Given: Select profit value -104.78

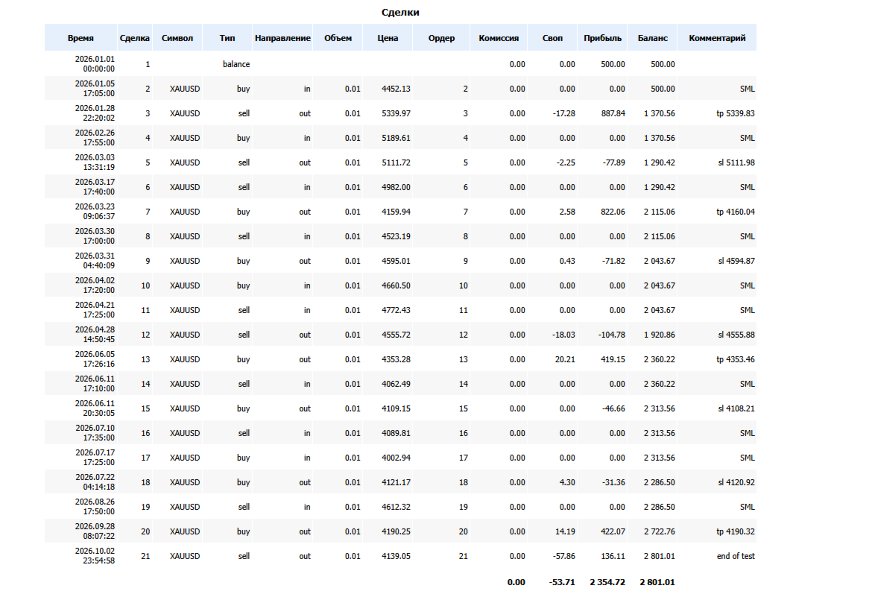Looking at the screenshot, I should coord(612,335).
